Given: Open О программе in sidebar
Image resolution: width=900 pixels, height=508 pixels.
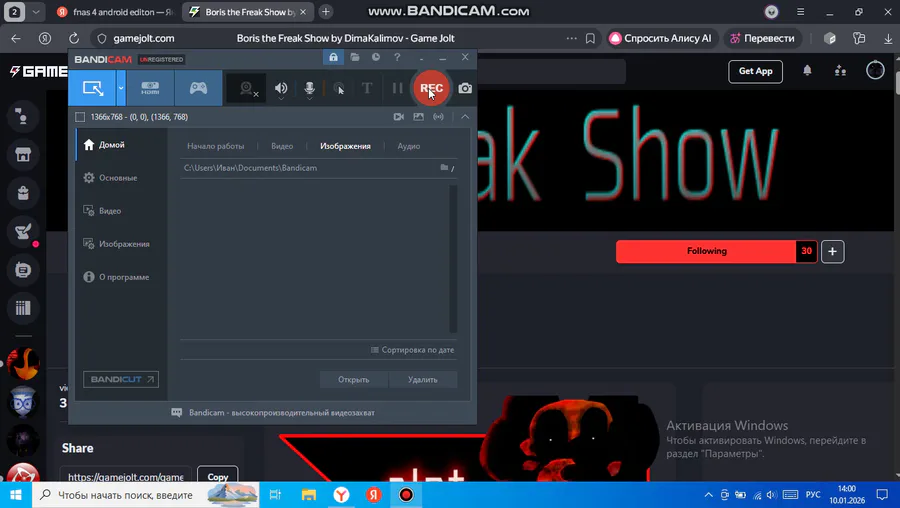Looking at the screenshot, I should [121, 277].
